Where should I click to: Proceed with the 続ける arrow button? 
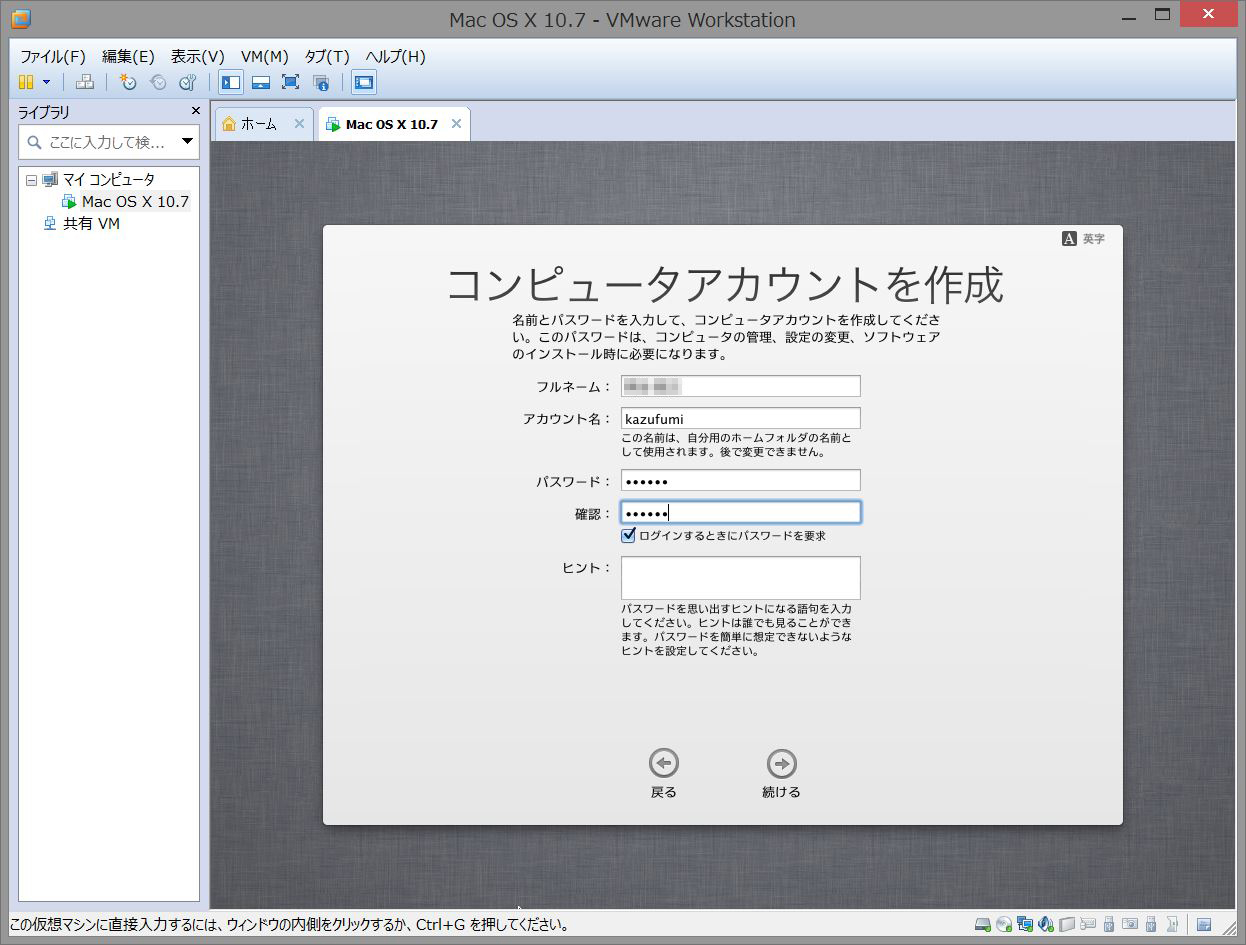click(782, 764)
